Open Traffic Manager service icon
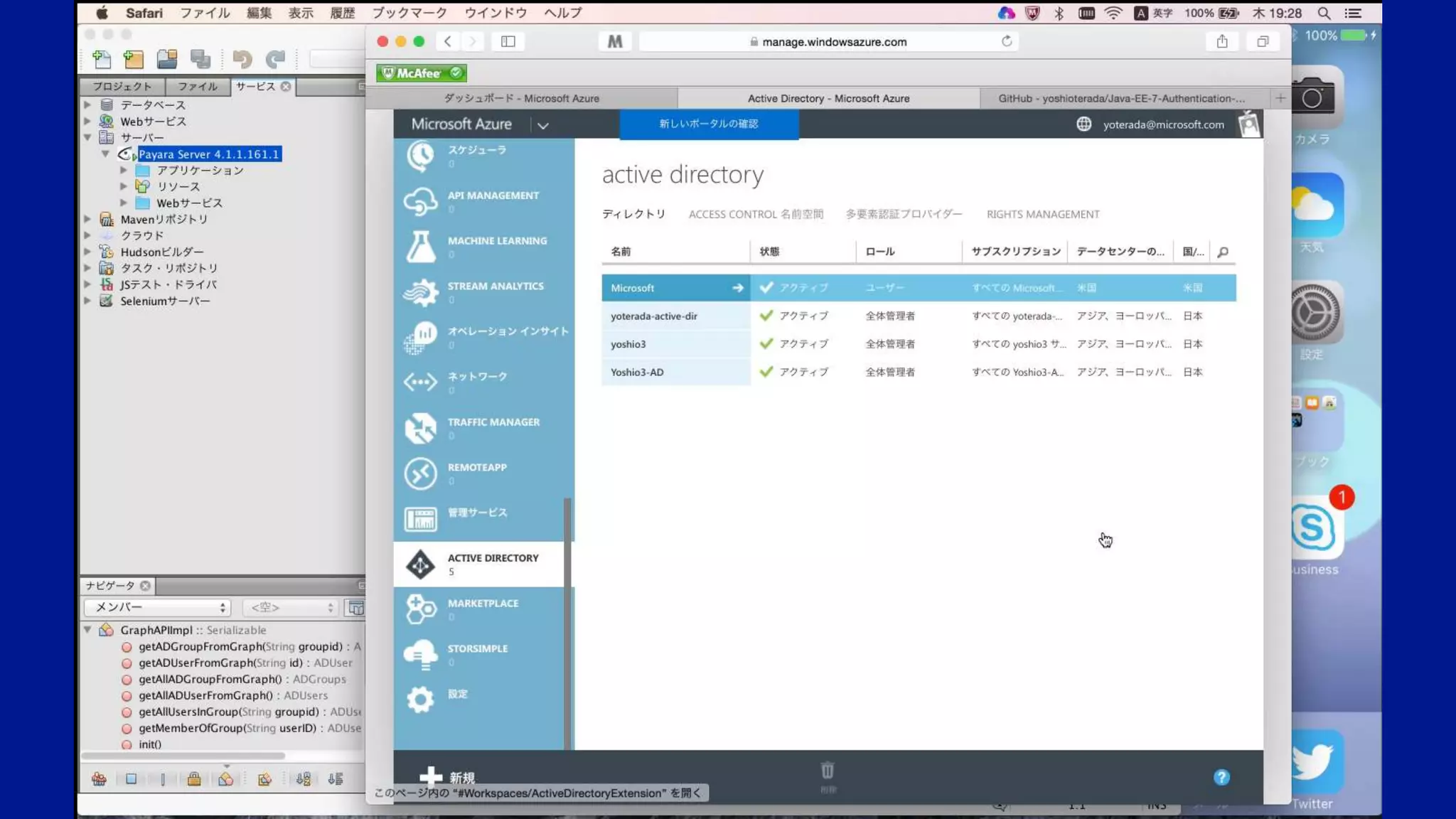This screenshot has height=819, width=1456. (x=420, y=428)
